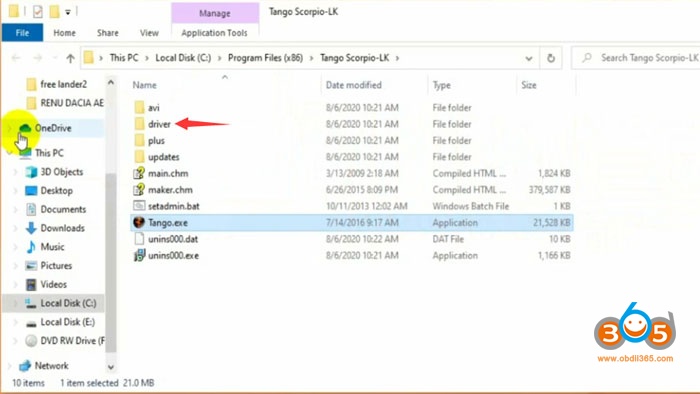Expand the OneDrive tree node
This screenshot has width=700, height=394.
coord(10,129)
